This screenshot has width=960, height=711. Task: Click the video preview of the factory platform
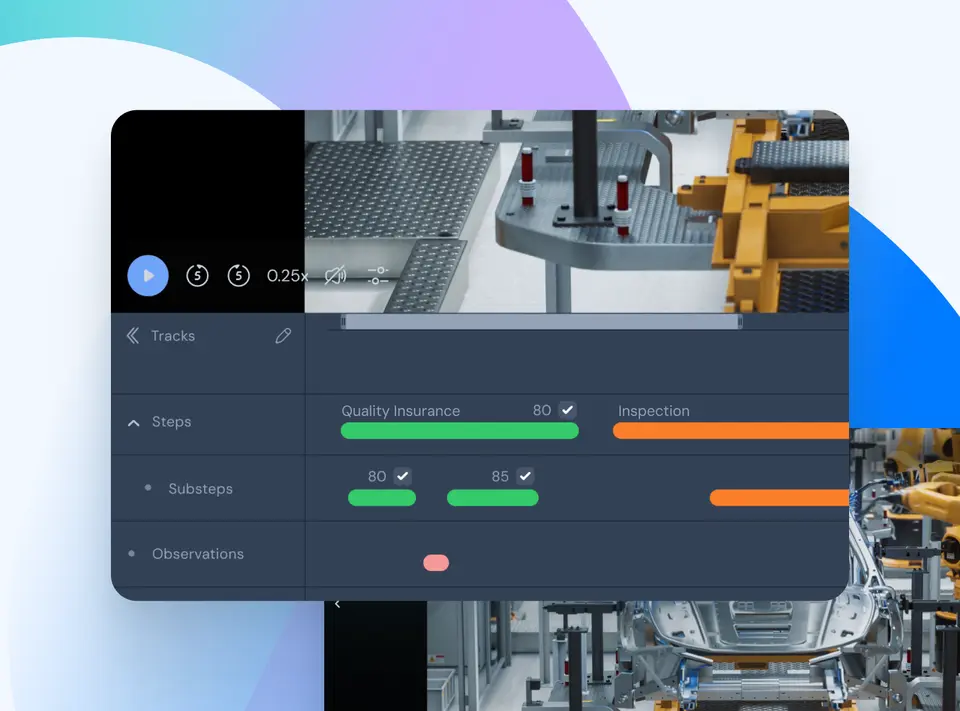coord(577,211)
